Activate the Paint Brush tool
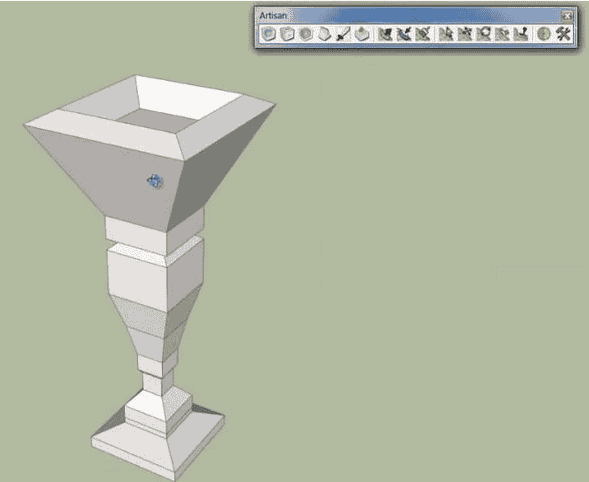Screen dimensions: 589x482 (423, 34)
